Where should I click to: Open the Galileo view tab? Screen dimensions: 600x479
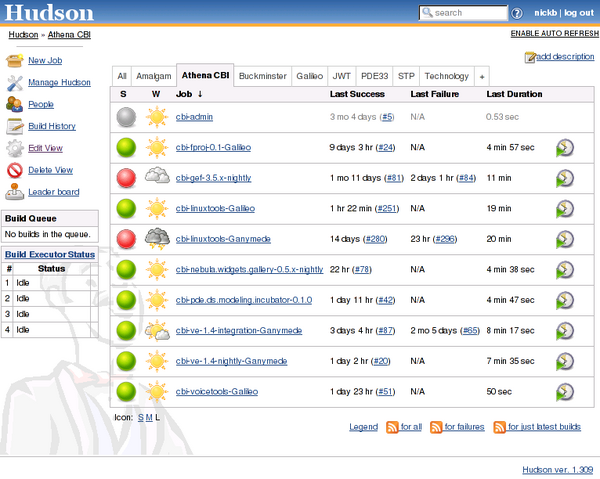click(310, 76)
